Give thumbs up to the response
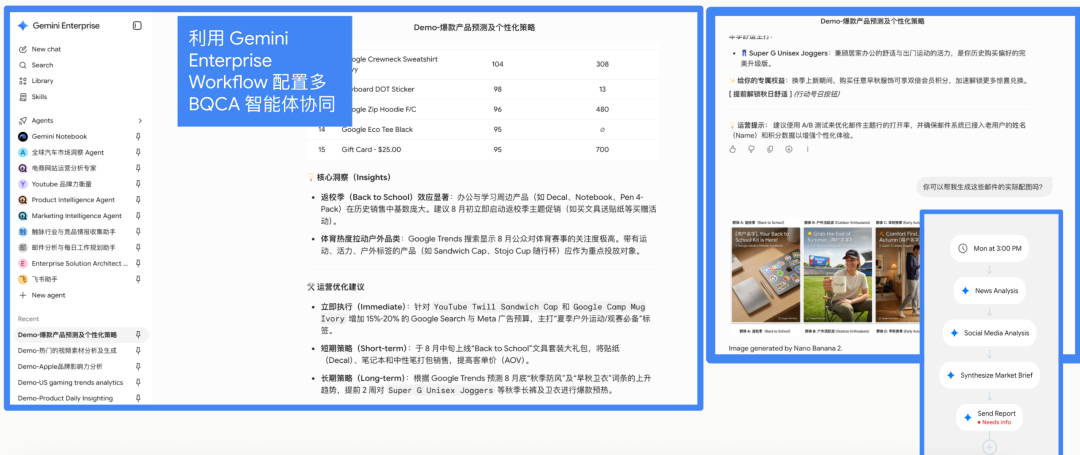 click(x=733, y=149)
